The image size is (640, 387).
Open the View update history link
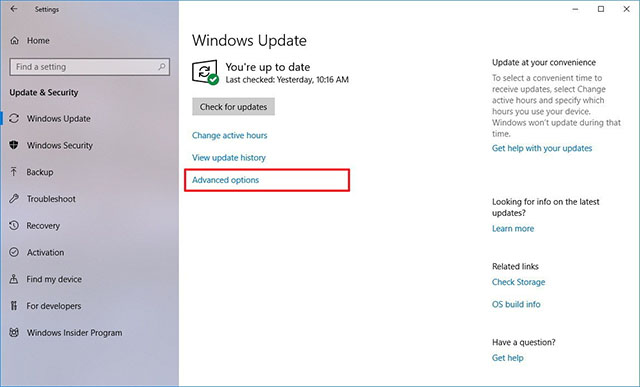[x=229, y=158]
